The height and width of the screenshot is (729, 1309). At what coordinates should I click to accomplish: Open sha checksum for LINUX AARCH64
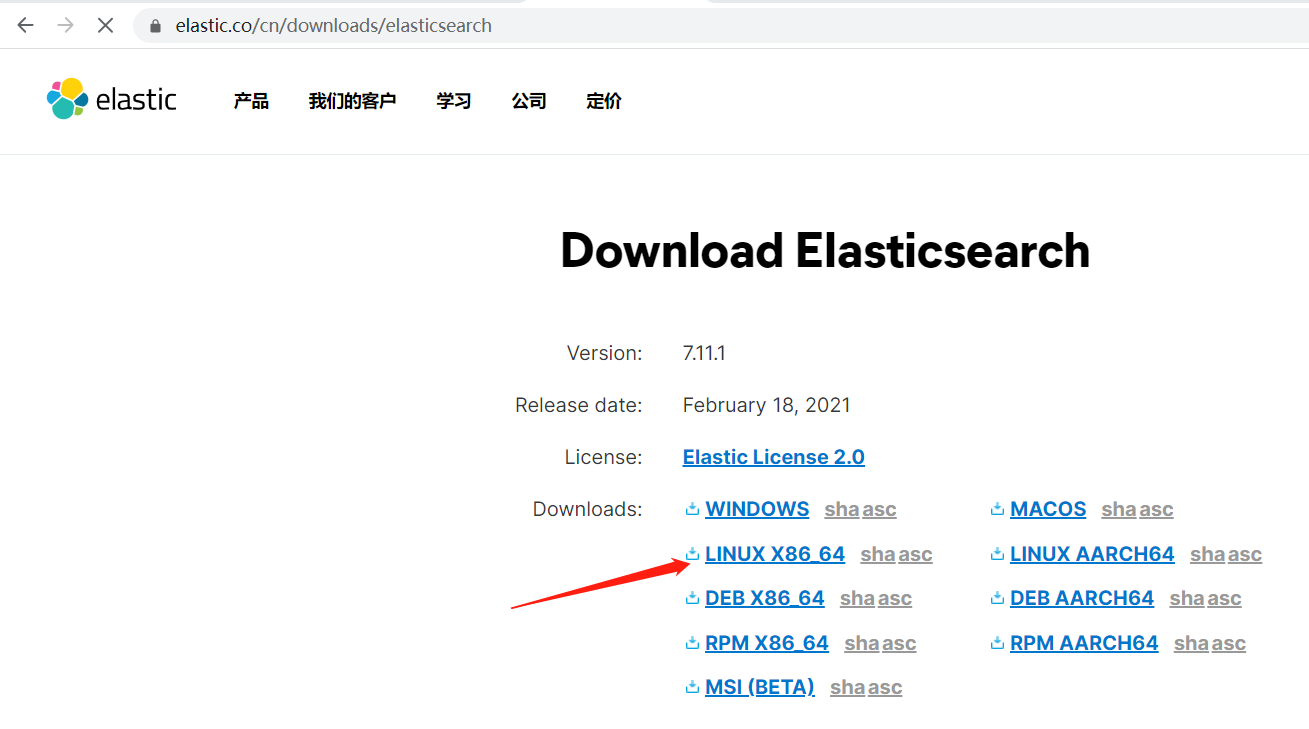click(1208, 554)
